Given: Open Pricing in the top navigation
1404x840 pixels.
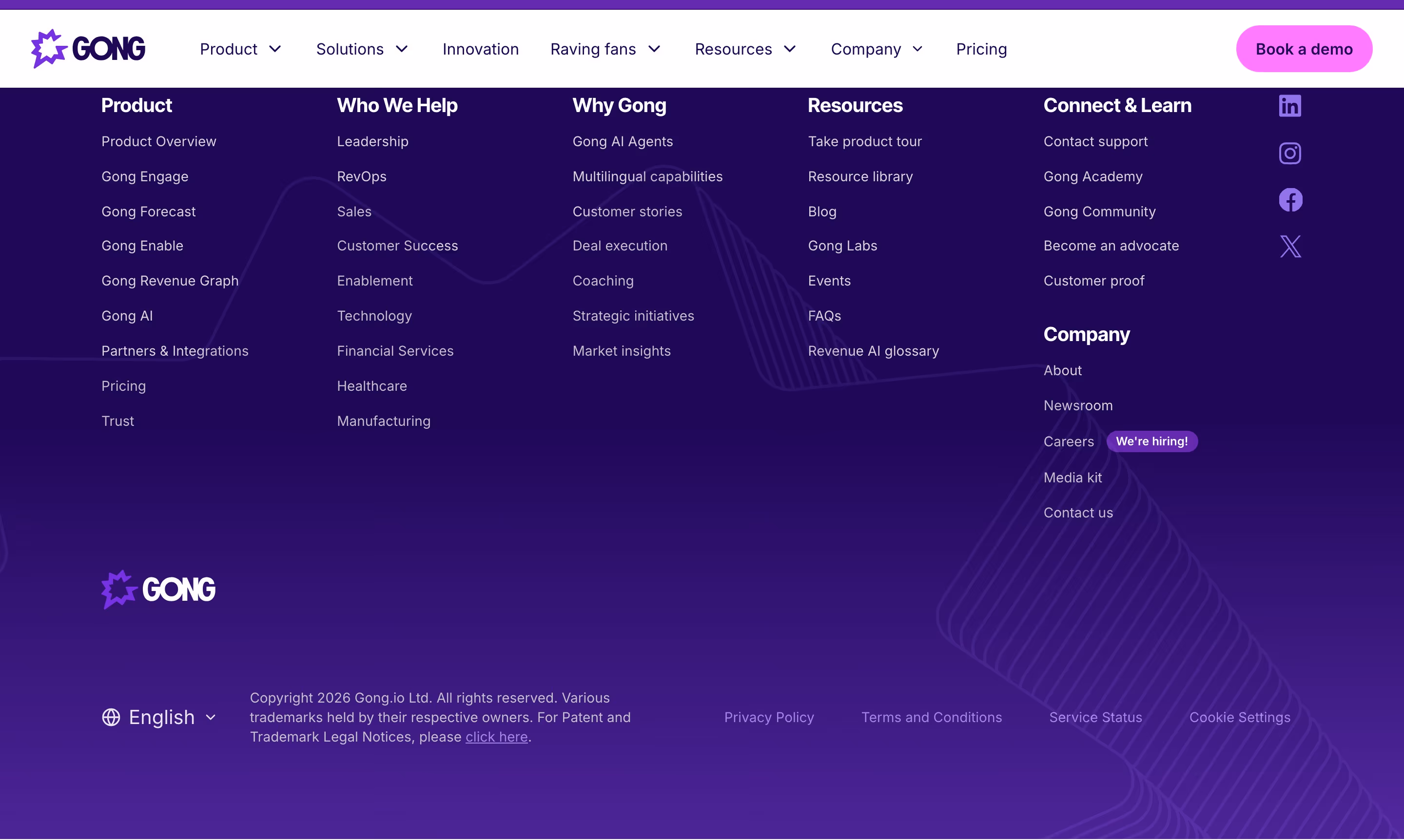Looking at the screenshot, I should [x=981, y=49].
